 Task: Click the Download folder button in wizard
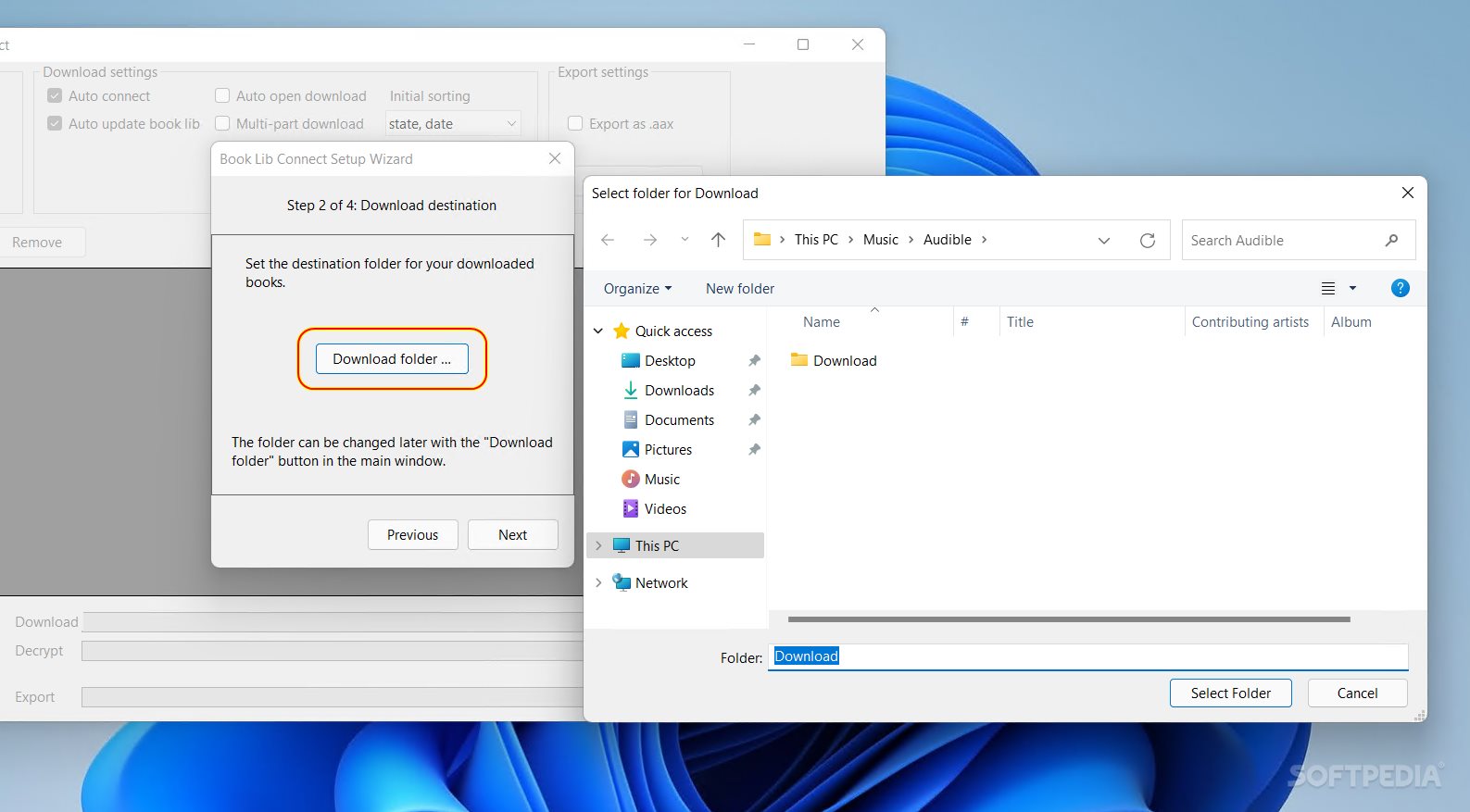click(392, 358)
